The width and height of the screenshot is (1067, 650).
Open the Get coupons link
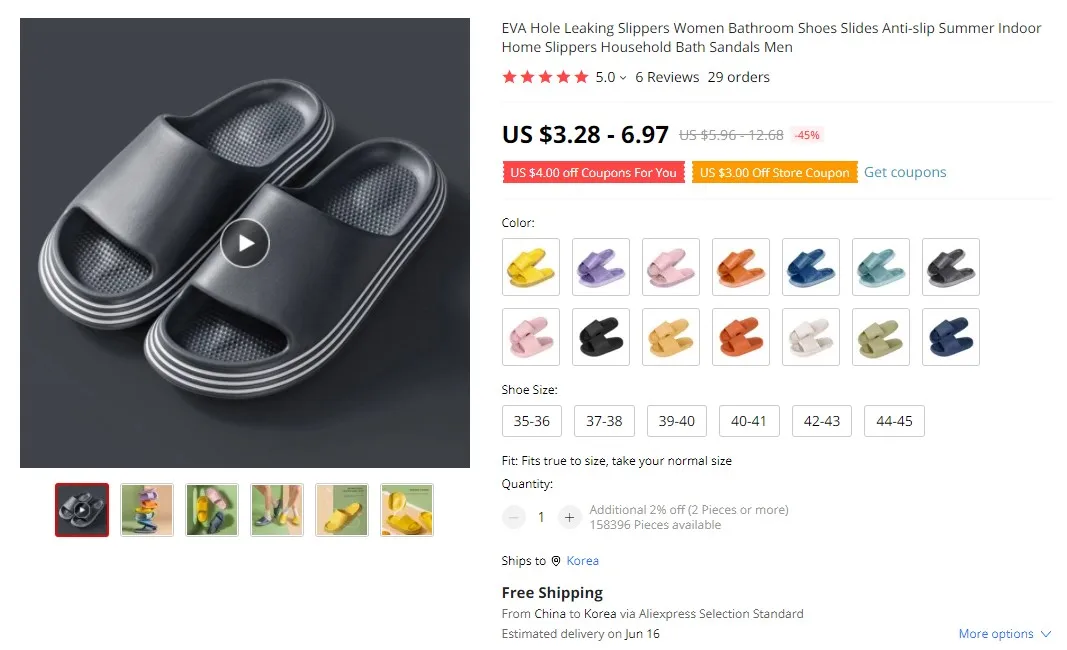[x=905, y=172]
